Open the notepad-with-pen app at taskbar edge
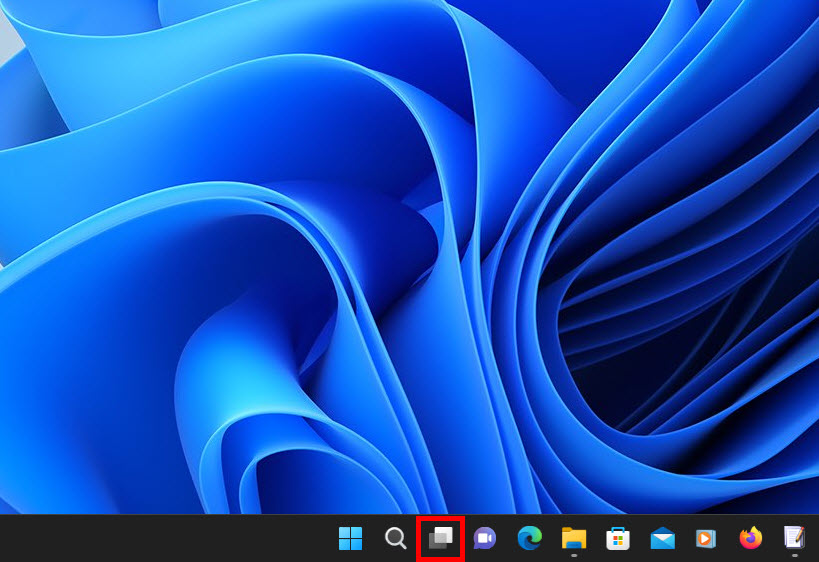The height and width of the screenshot is (562, 819). 794,538
